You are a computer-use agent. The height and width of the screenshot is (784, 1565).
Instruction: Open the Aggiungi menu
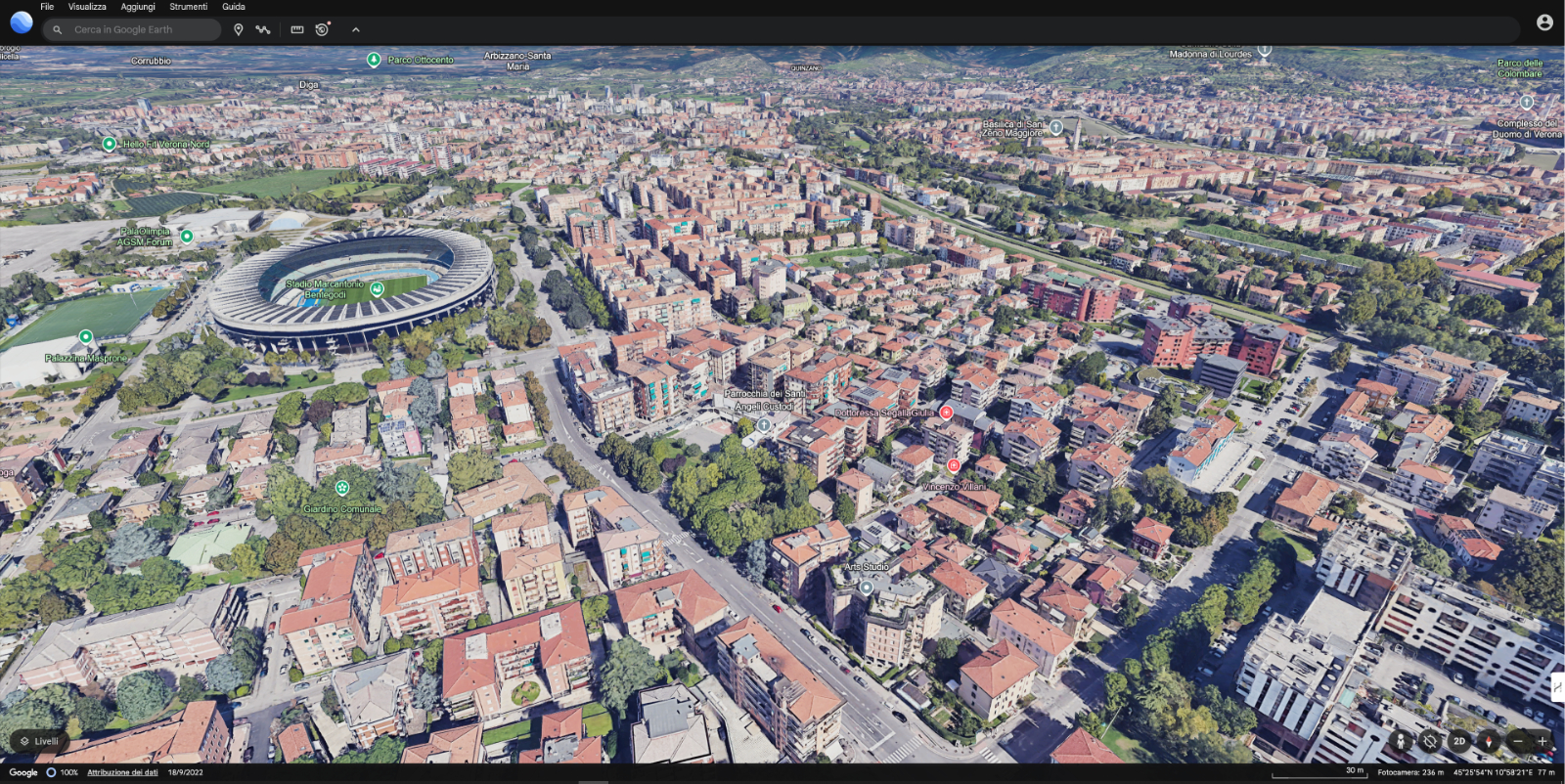[x=138, y=7]
